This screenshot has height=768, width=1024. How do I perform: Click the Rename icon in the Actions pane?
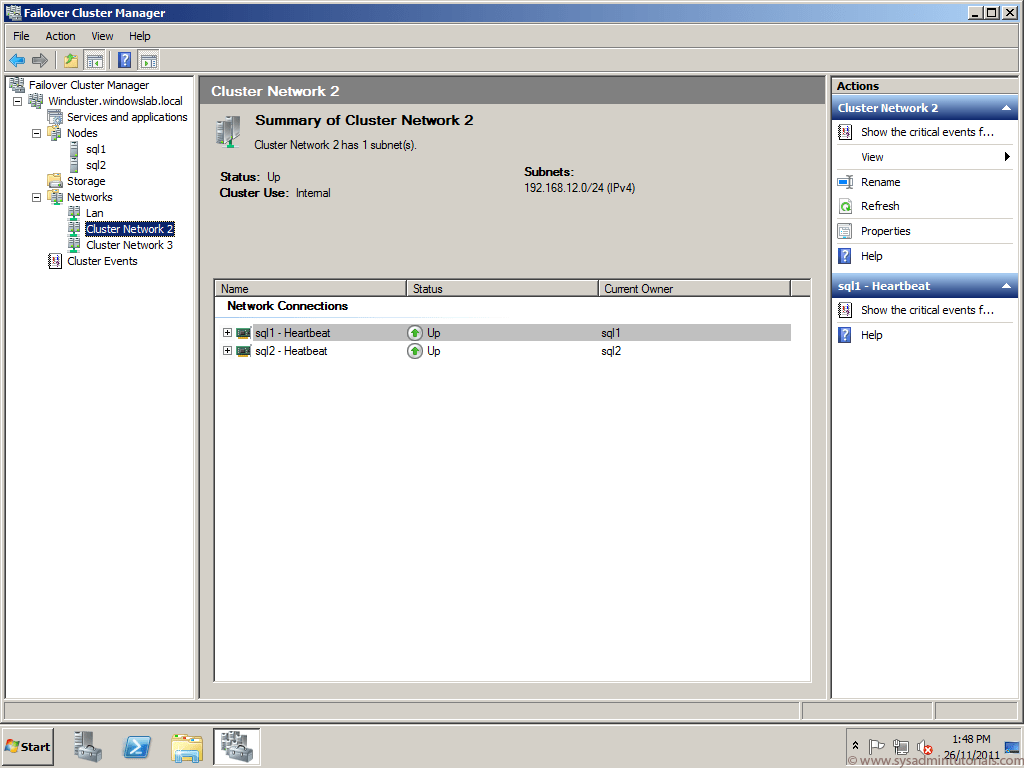845,181
